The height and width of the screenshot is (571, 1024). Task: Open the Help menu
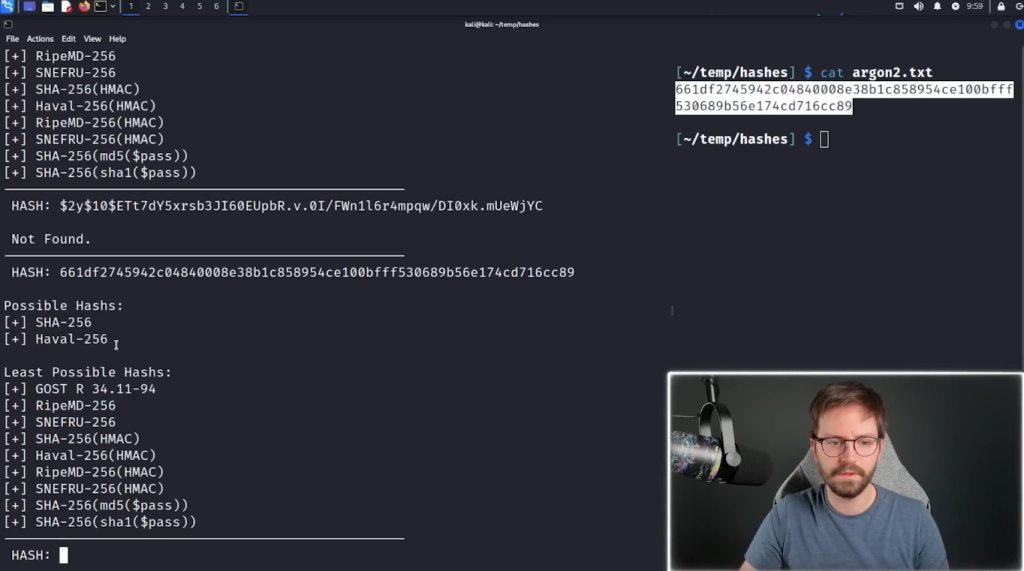click(118, 39)
